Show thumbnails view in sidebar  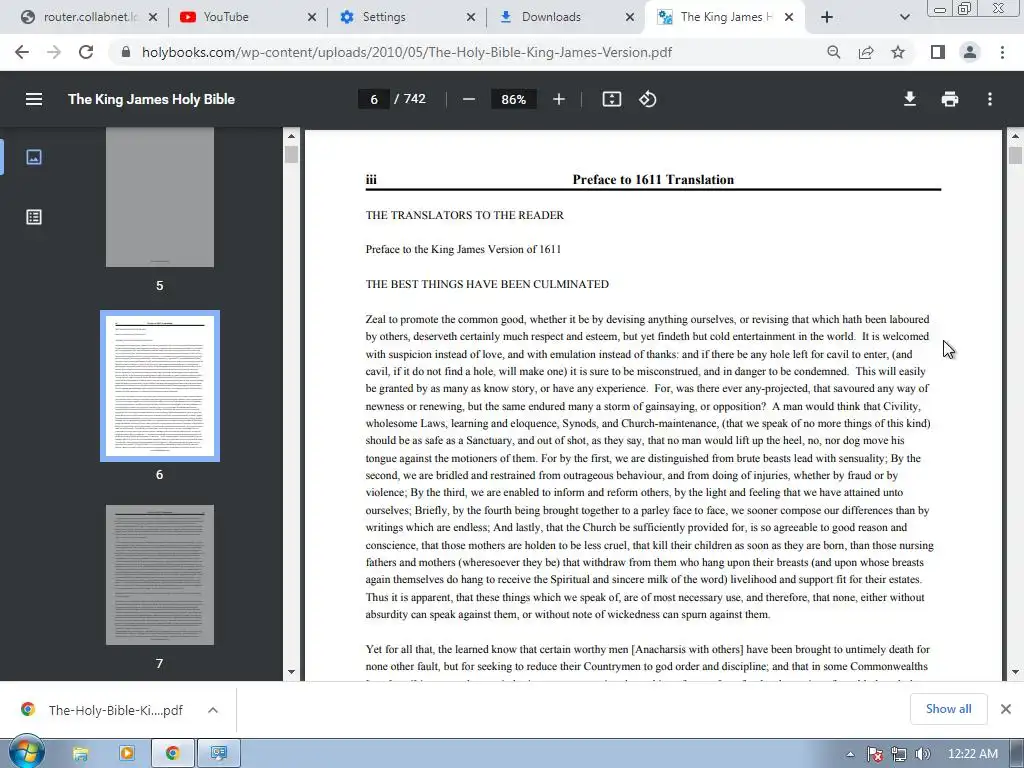click(34, 157)
